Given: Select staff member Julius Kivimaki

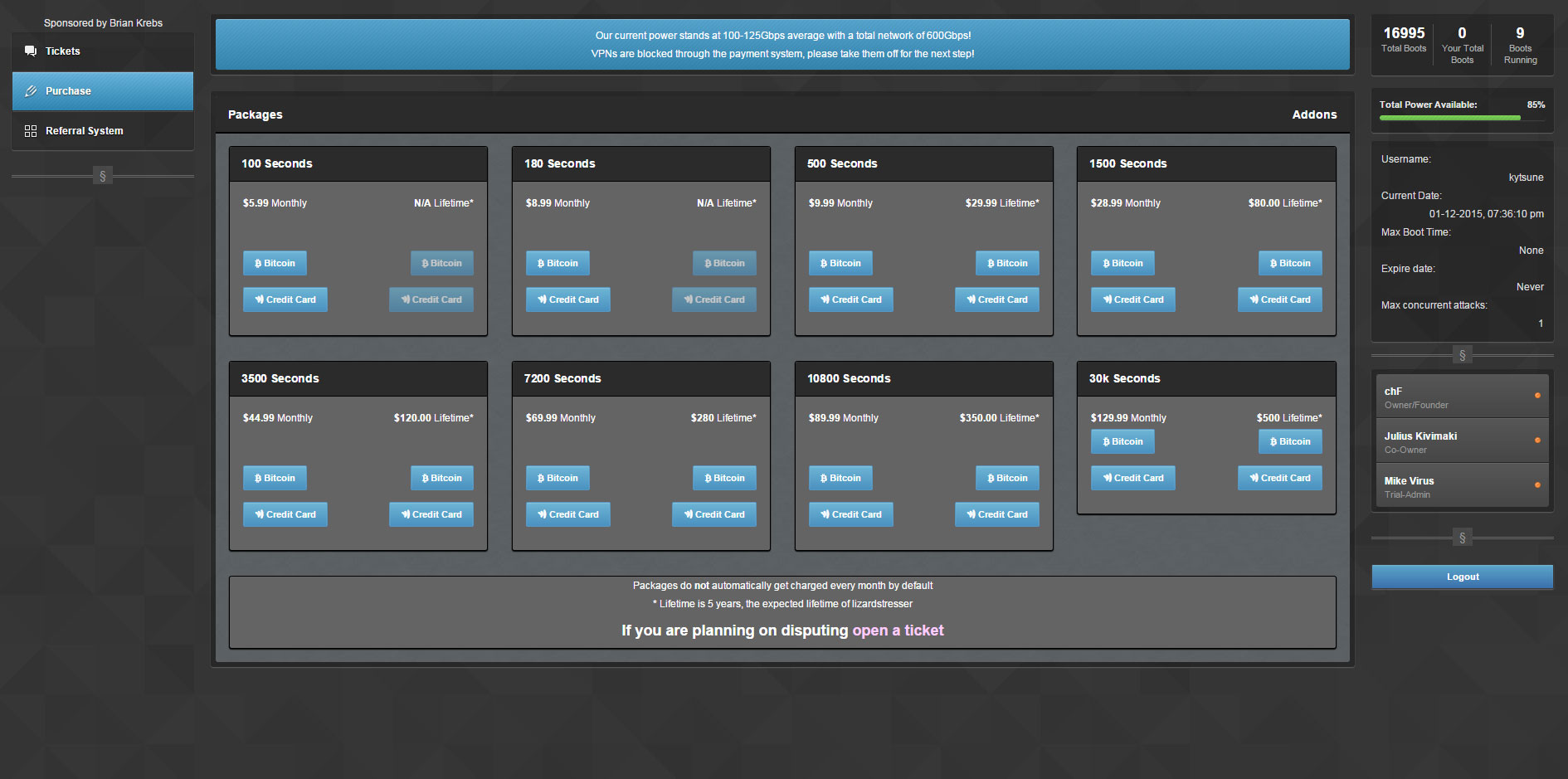Looking at the screenshot, I should pos(1462,441).
